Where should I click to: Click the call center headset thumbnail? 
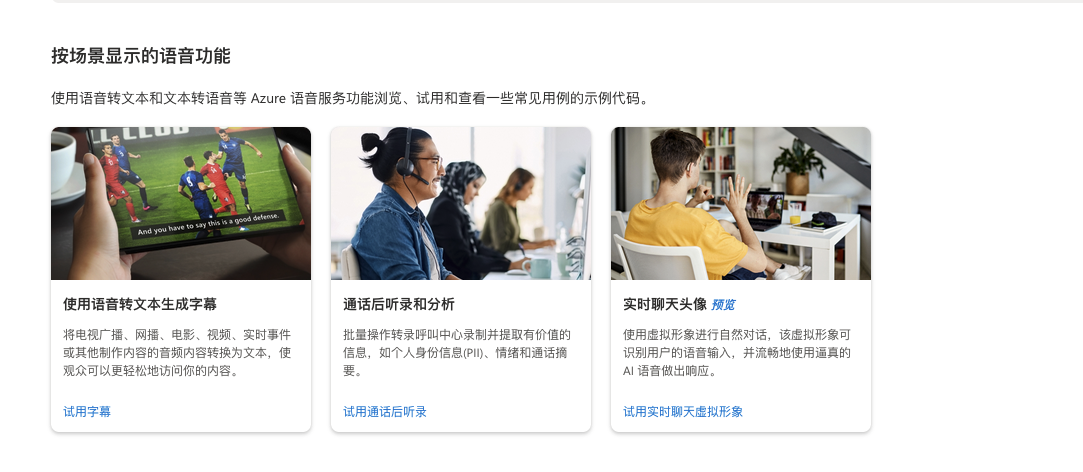(x=461, y=203)
